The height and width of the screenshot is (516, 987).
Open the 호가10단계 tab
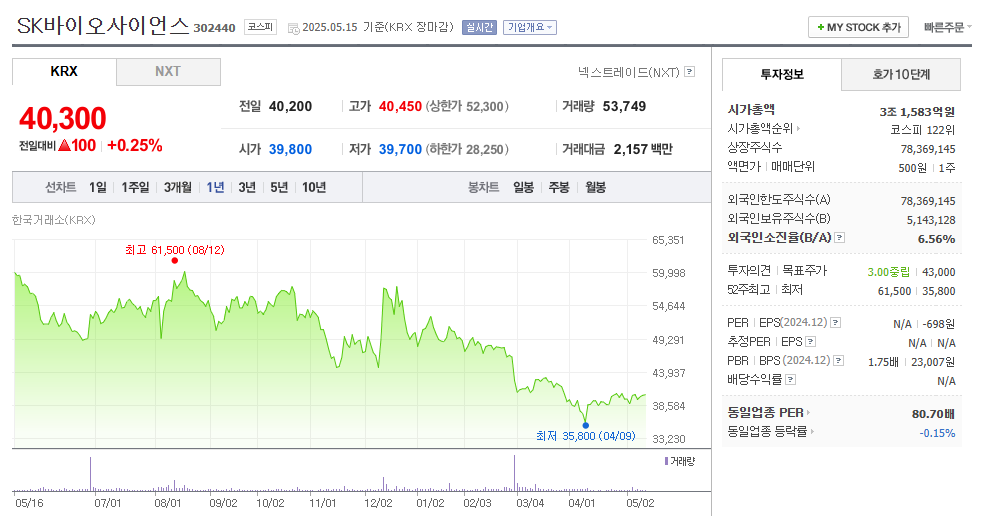[901, 74]
